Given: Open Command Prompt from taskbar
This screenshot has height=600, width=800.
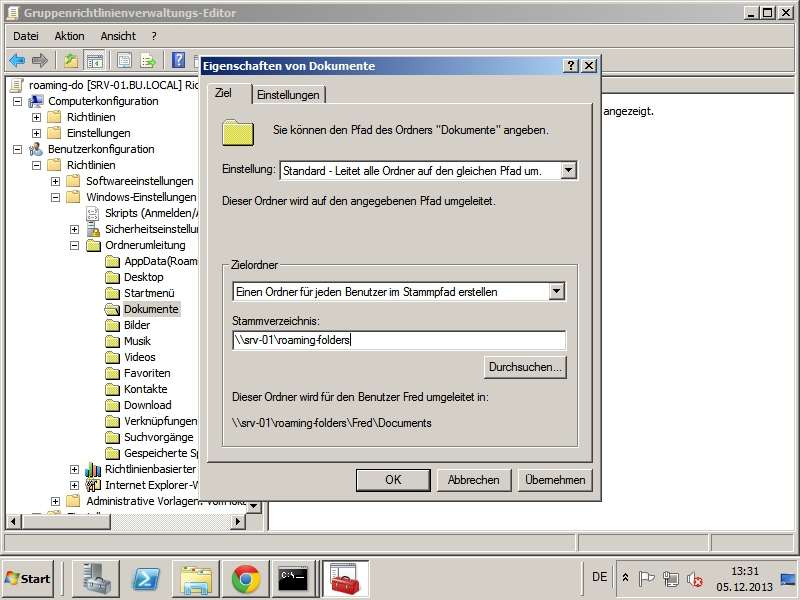Looking at the screenshot, I should coord(293,579).
